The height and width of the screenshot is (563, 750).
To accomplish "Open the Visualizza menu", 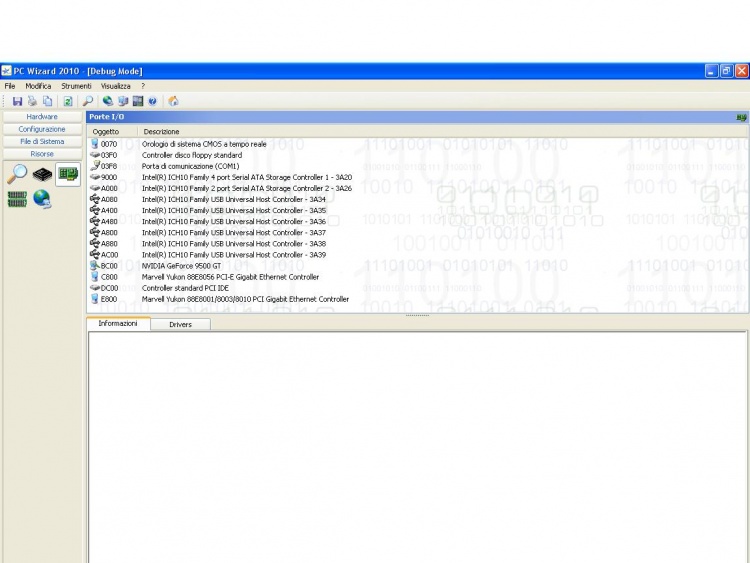I will point(115,86).
